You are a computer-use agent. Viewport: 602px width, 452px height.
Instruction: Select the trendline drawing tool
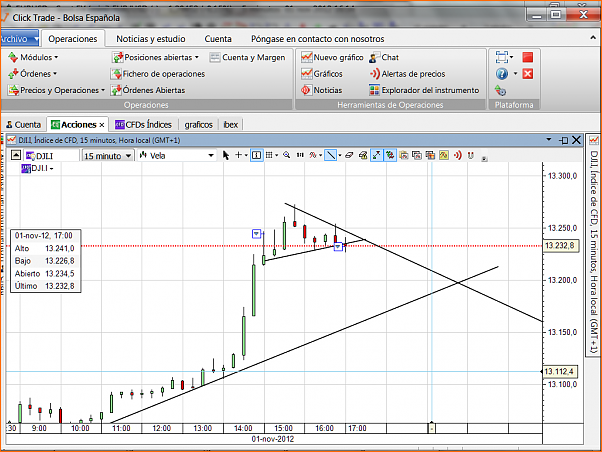coord(330,155)
